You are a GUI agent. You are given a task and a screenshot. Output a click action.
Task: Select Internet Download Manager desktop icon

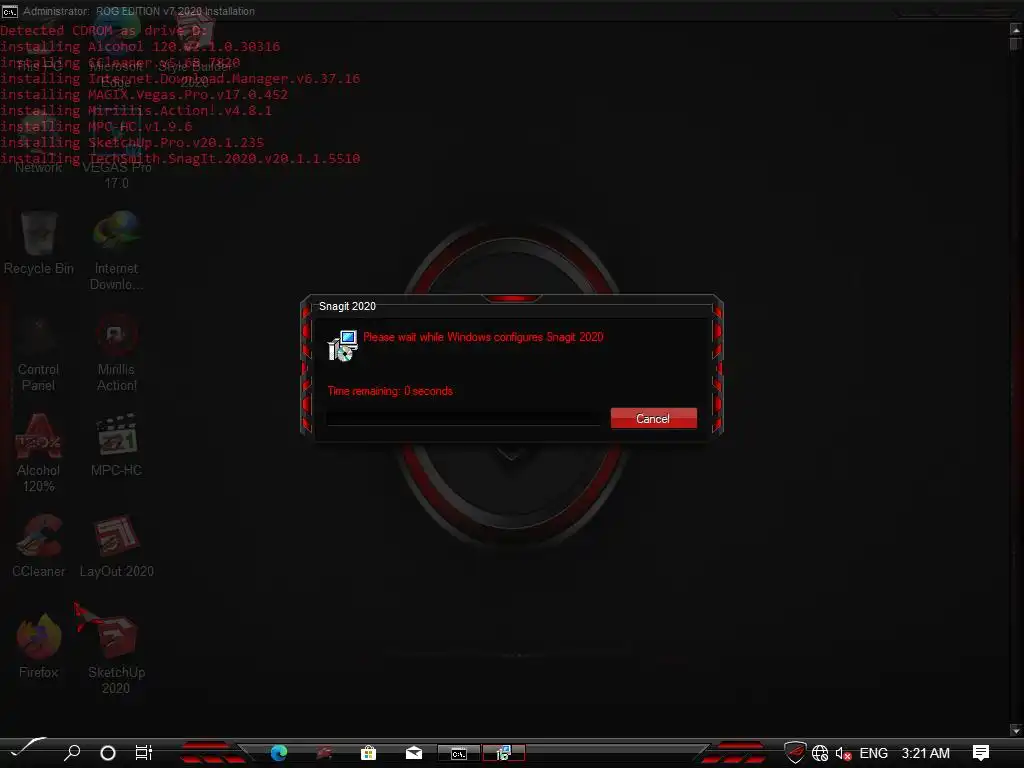point(116,251)
